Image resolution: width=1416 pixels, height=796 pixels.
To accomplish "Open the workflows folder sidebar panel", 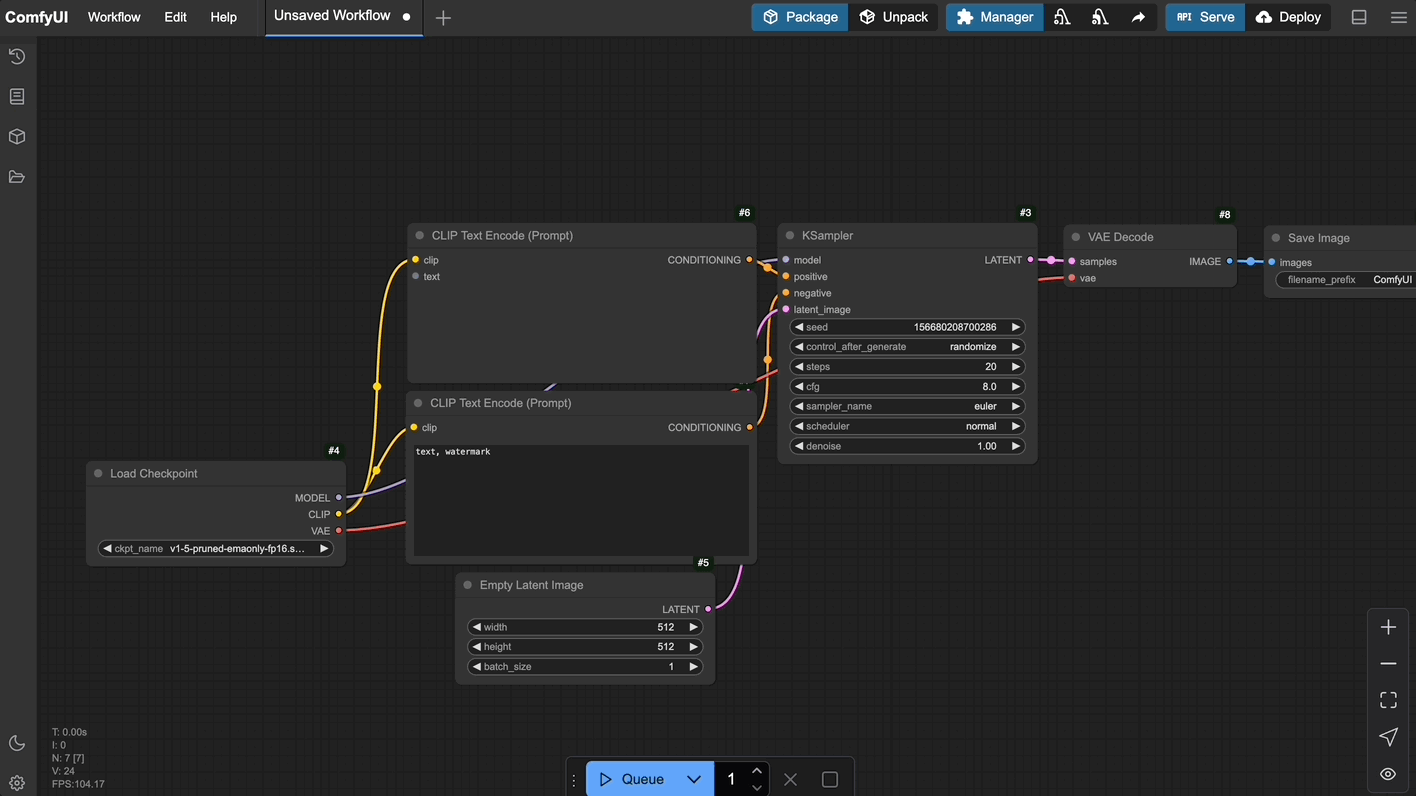I will [x=17, y=177].
